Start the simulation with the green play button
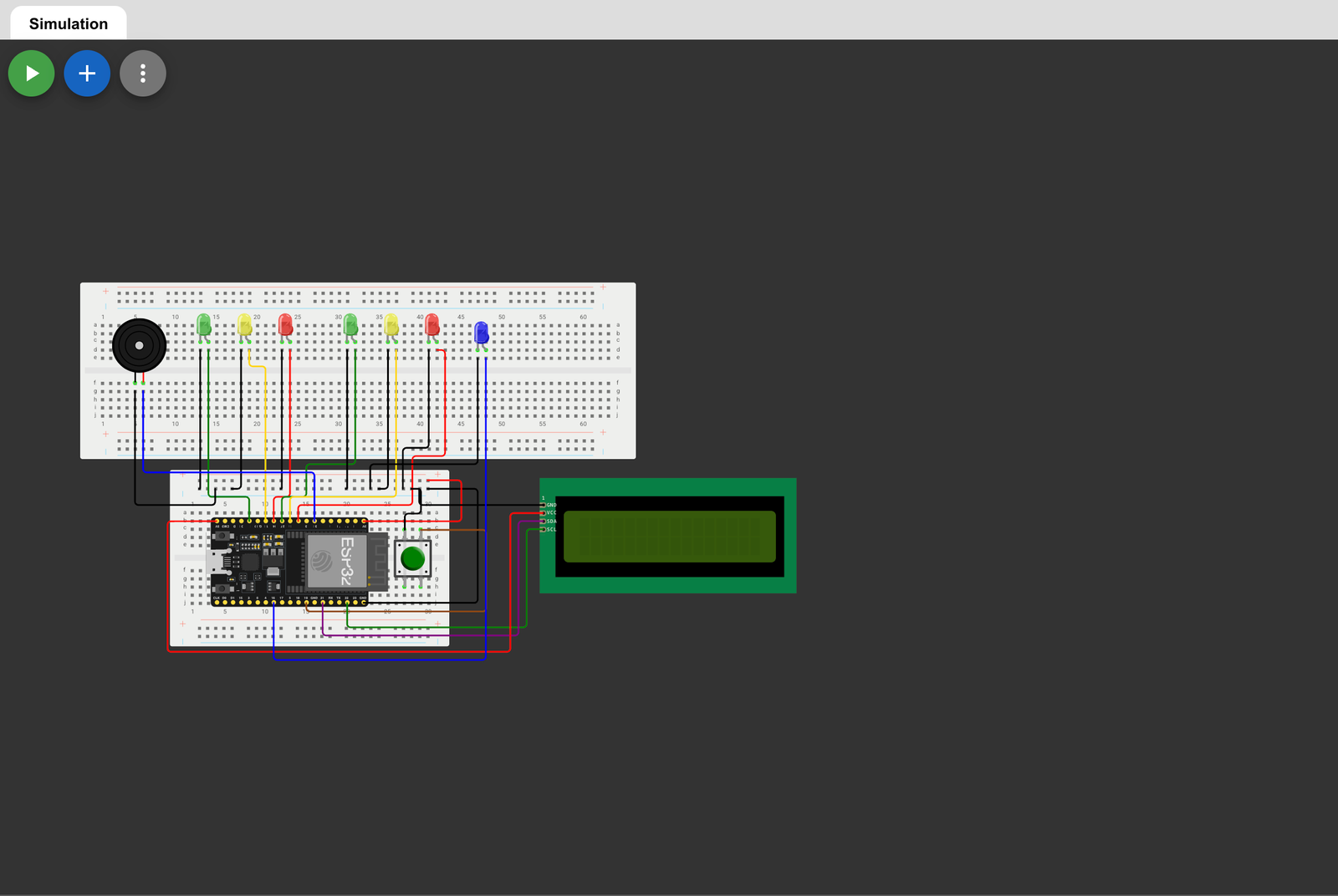 pos(32,74)
